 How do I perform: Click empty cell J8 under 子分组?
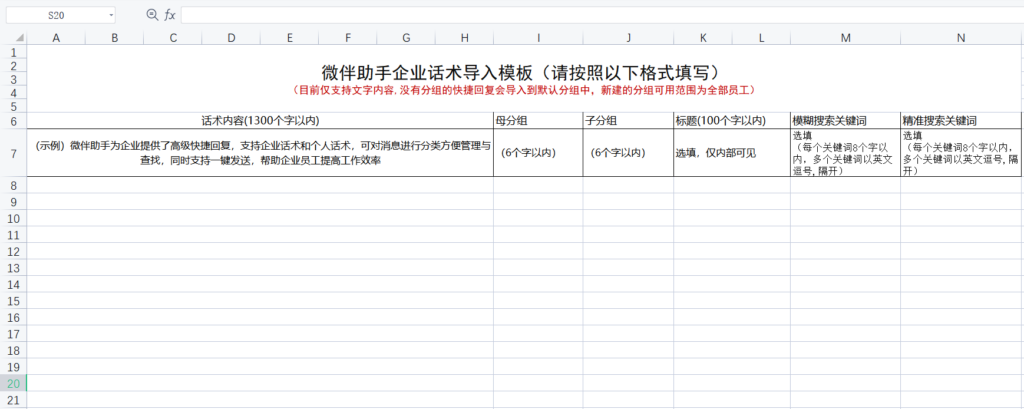(628, 185)
